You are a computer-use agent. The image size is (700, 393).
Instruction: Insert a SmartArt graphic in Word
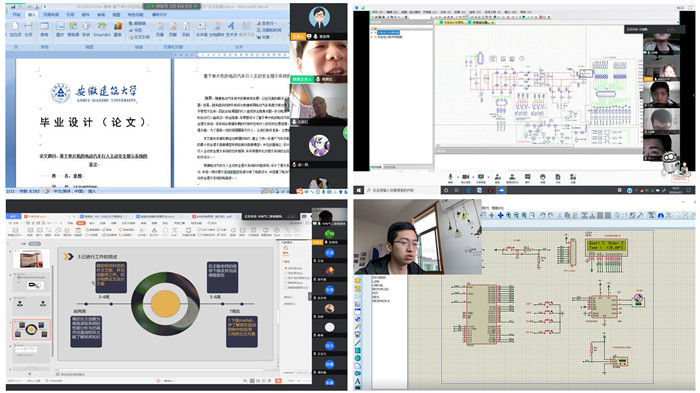coord(101,29)
